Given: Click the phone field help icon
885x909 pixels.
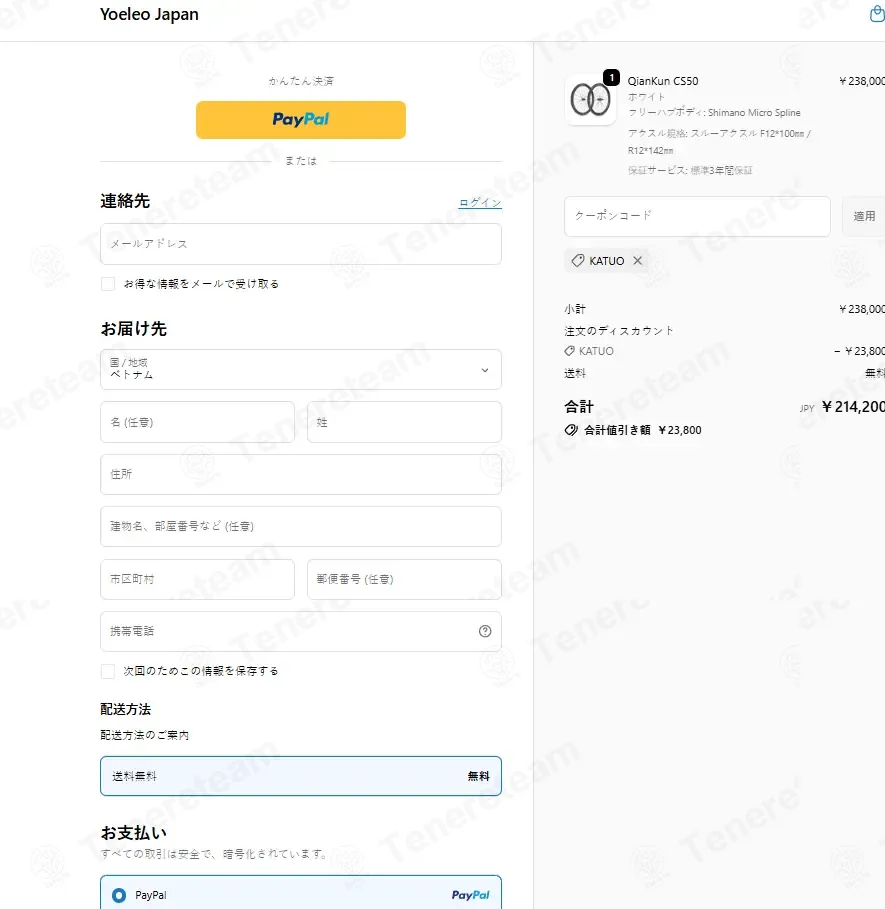Looking at the screenshot, I should point(485,631).
